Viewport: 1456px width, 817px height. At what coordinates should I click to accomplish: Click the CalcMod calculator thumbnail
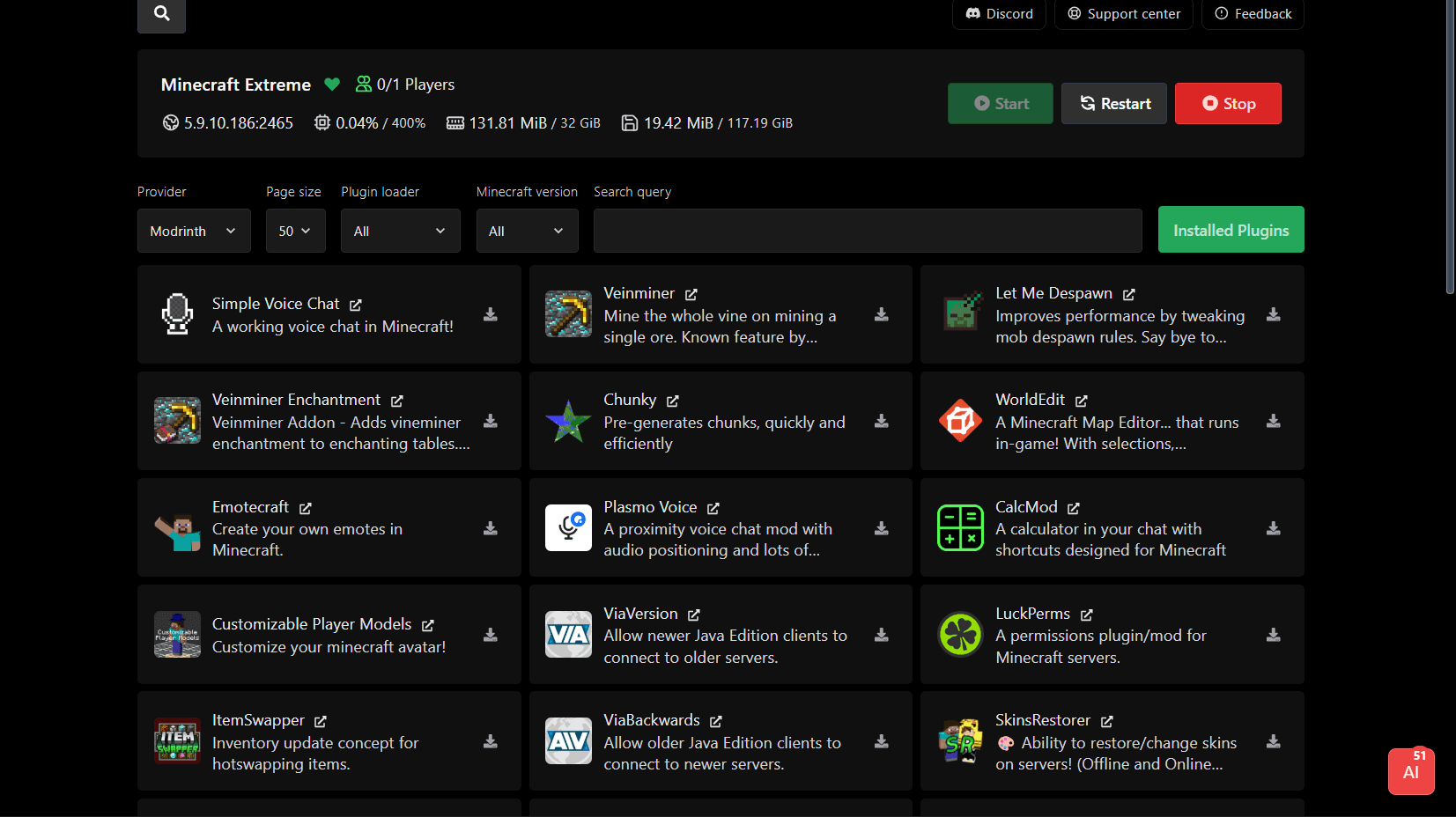pyautogui.click(x=960, y=527)
